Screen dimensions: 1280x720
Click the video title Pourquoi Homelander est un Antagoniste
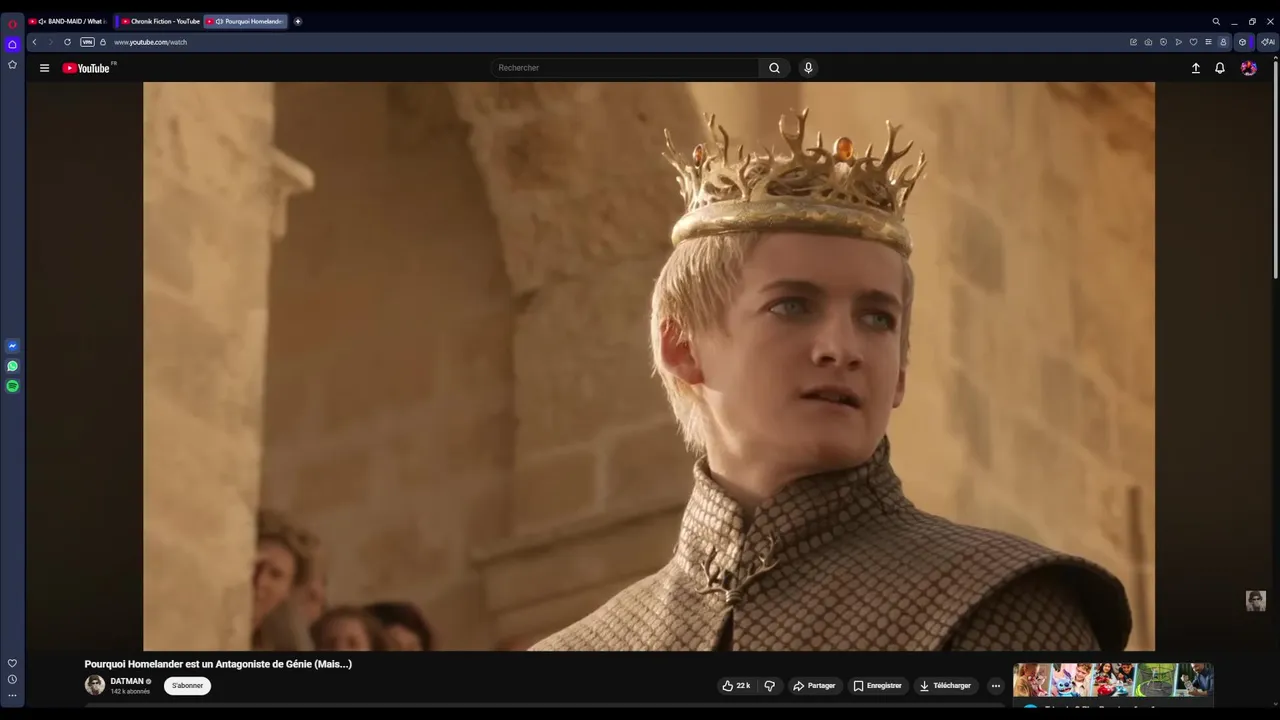coord(218,664)
